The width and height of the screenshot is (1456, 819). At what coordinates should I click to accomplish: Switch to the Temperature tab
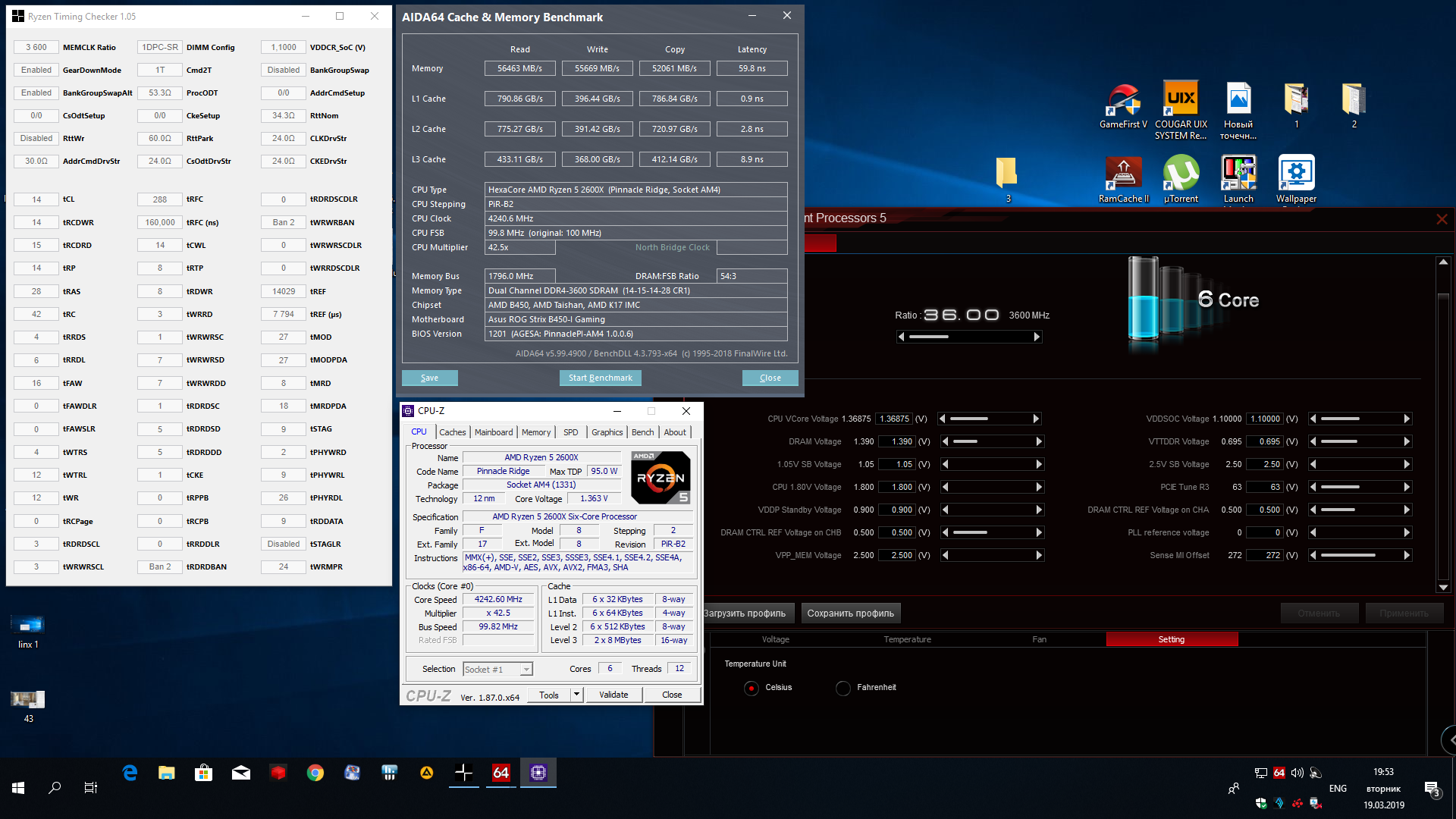click(907, 639)
